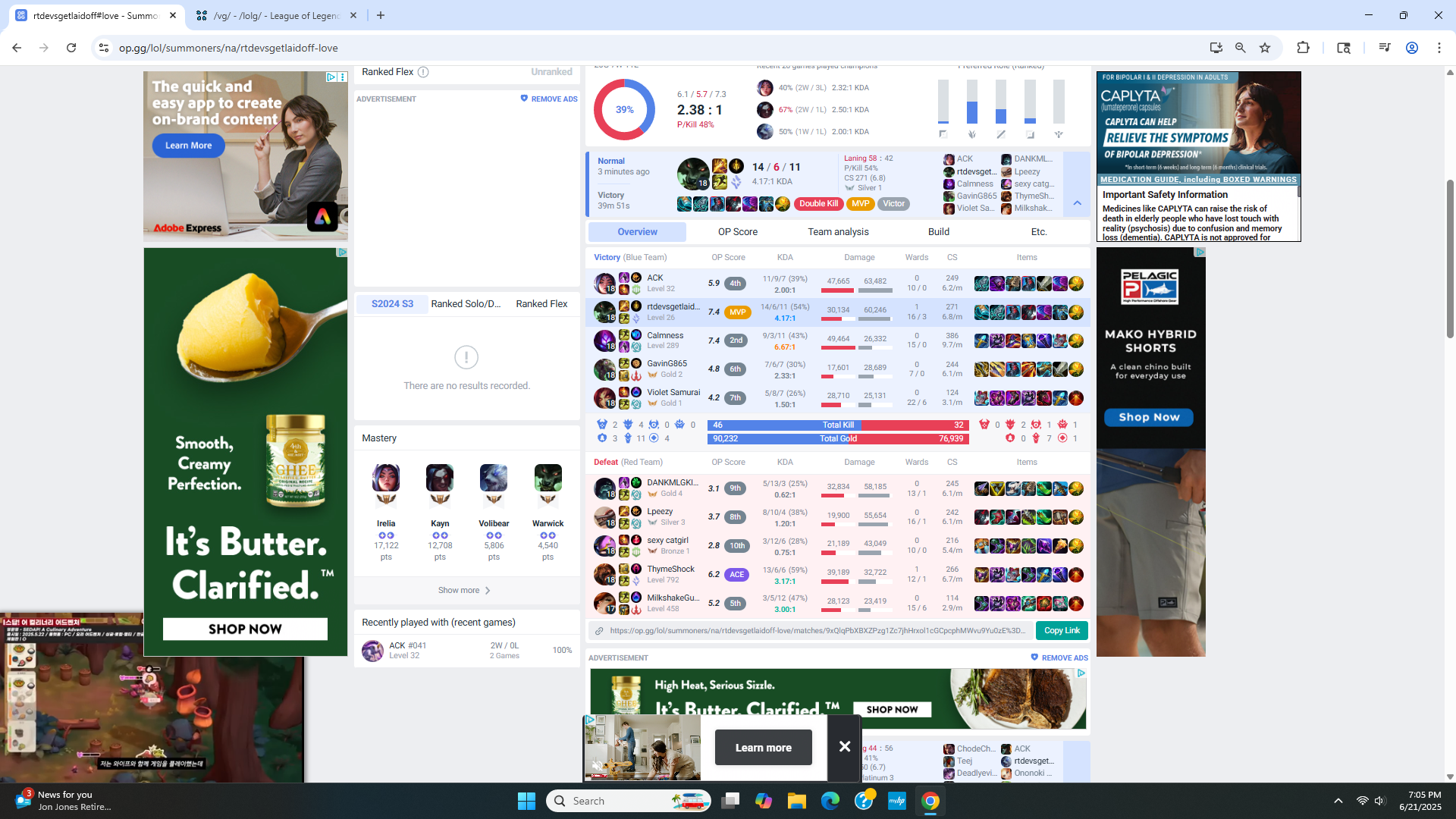Image resolution: width=1456 pixels, height=819 pixels.
Task: Open File Explorer from the taskbar
Action: click(796, 801)
